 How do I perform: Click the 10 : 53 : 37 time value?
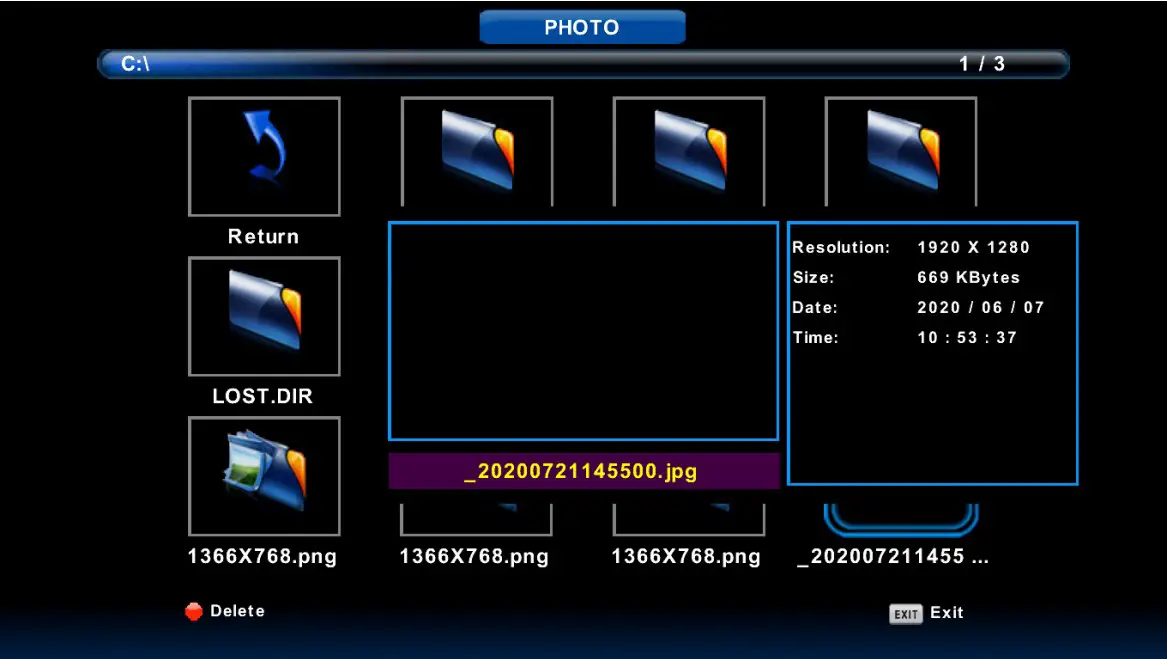pos(967,337)
